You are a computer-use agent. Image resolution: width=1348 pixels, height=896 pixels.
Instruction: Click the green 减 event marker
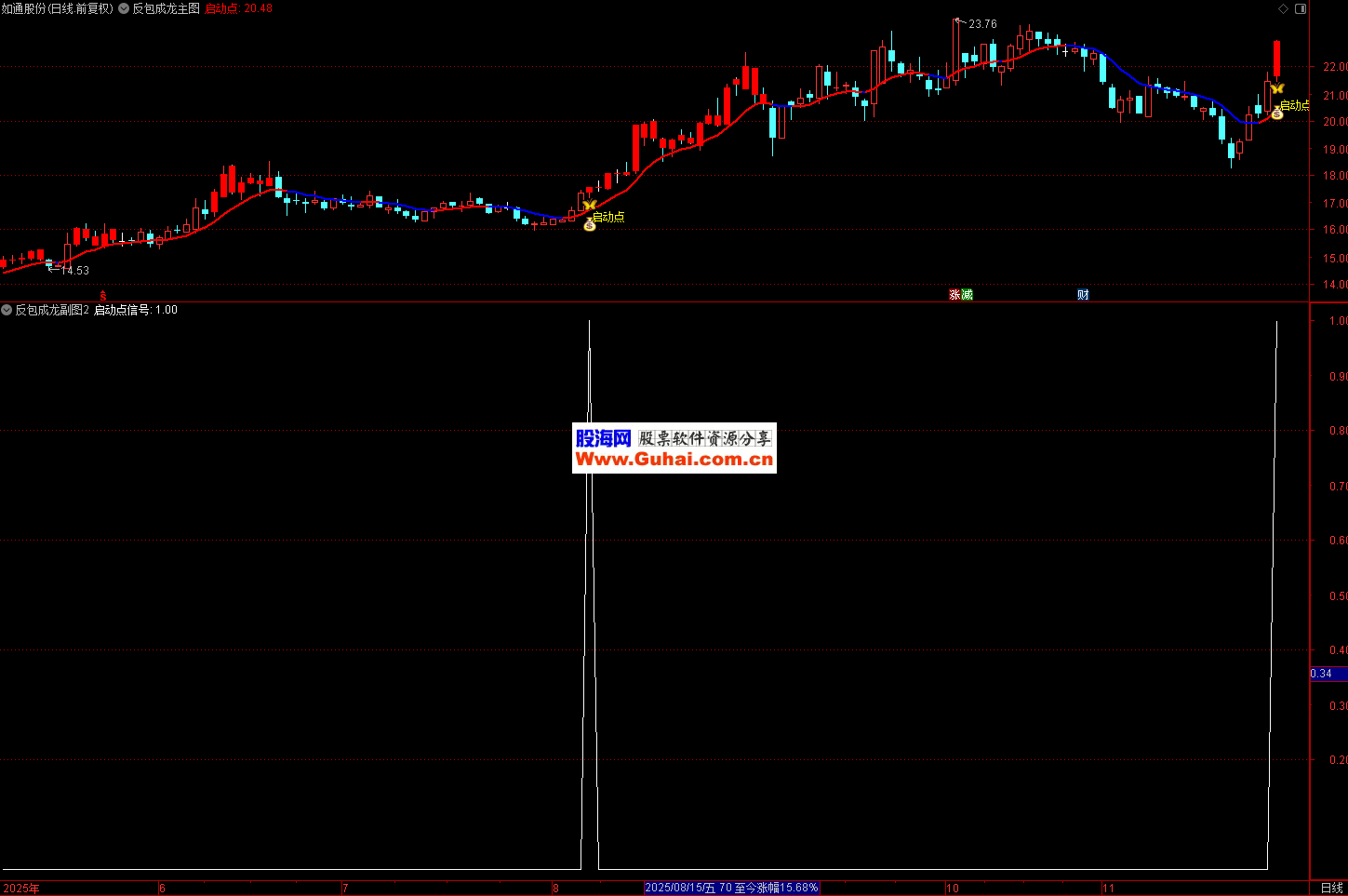pyautogui.click(x=967, y=295)
